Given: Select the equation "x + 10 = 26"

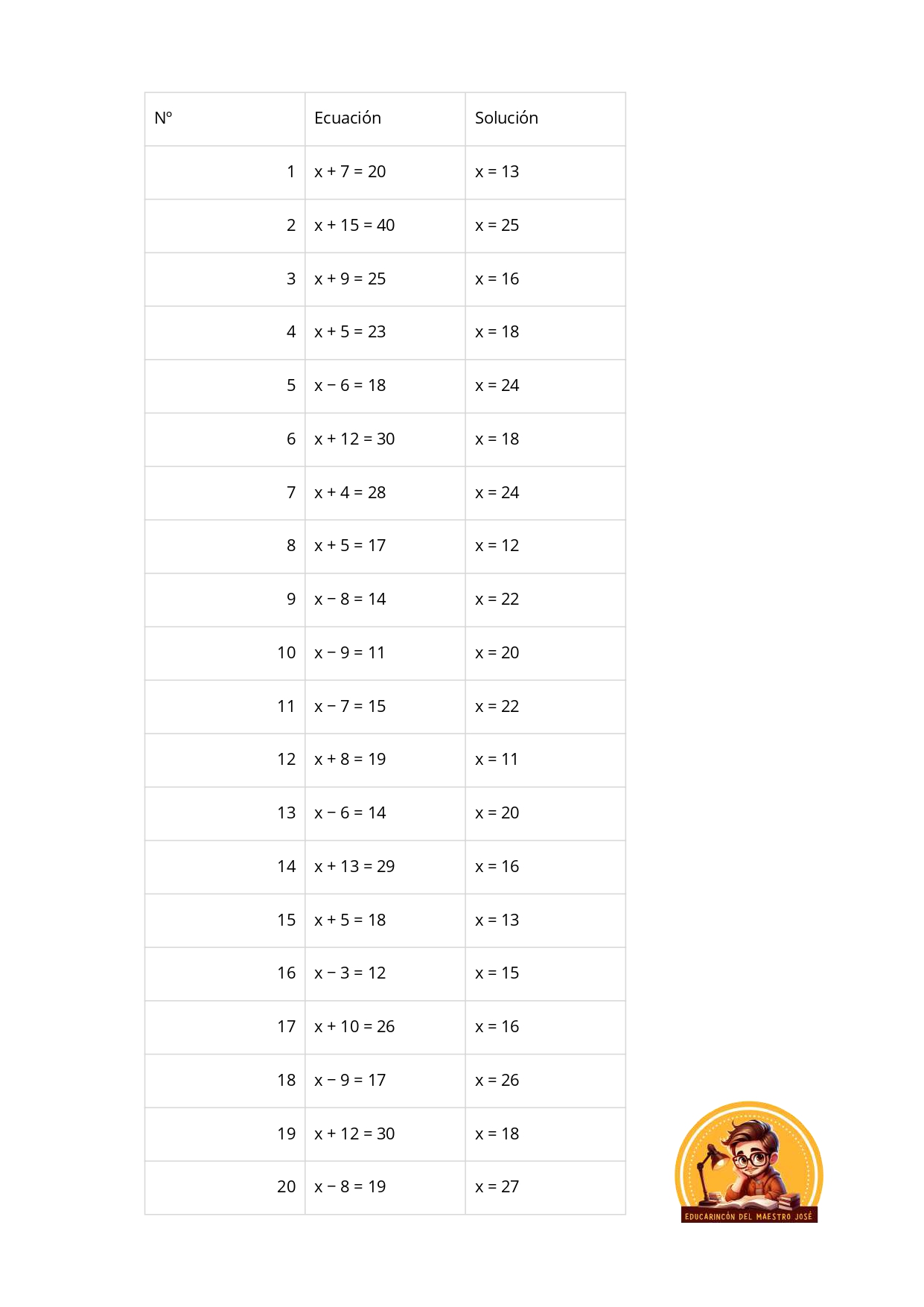Looking at the screenshot, I should coord(354,1027).
